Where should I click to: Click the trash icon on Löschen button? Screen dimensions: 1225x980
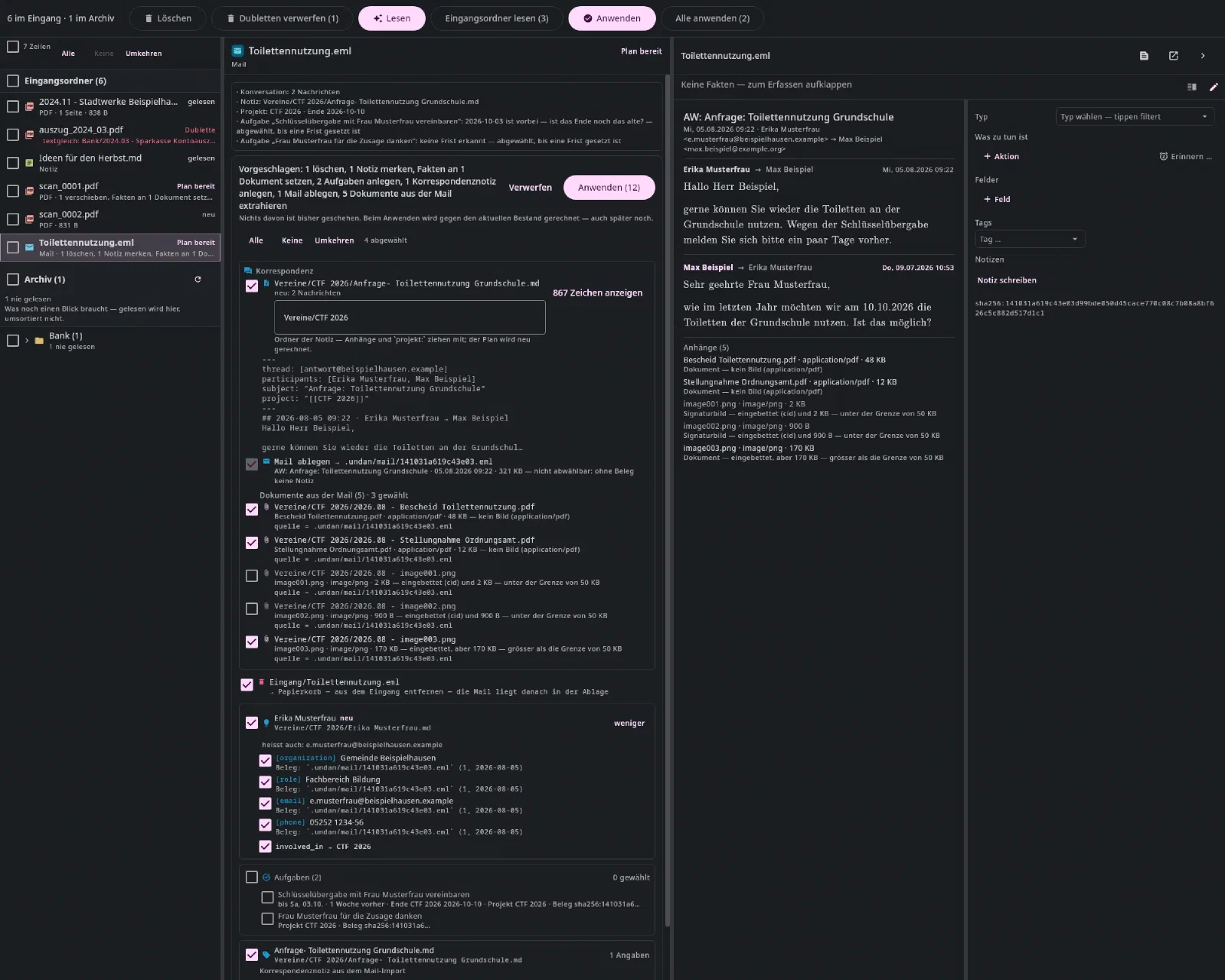click(x=147, y=18)
